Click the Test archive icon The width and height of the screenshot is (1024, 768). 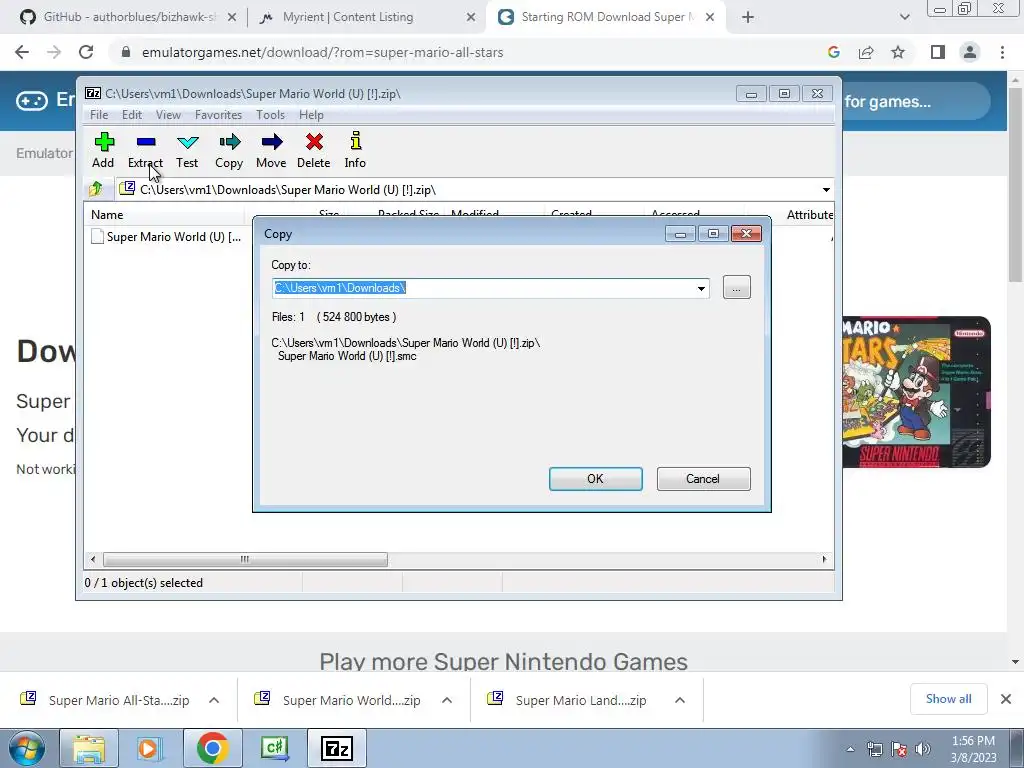[x=187, y=150]
